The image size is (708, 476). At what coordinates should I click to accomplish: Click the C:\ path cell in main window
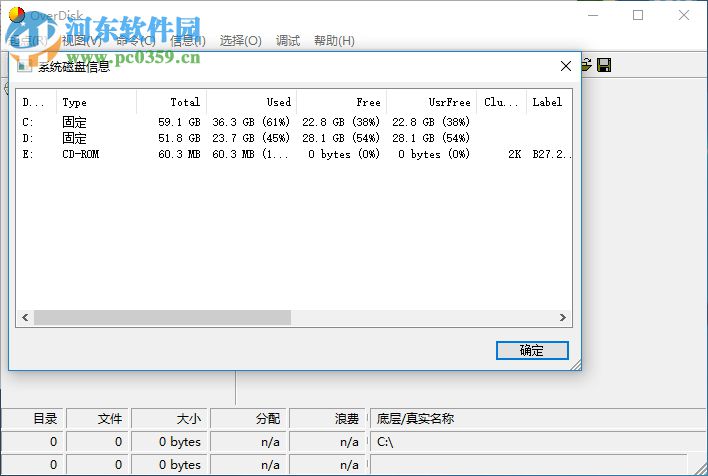pyautogui.click(x=537, y=442)
